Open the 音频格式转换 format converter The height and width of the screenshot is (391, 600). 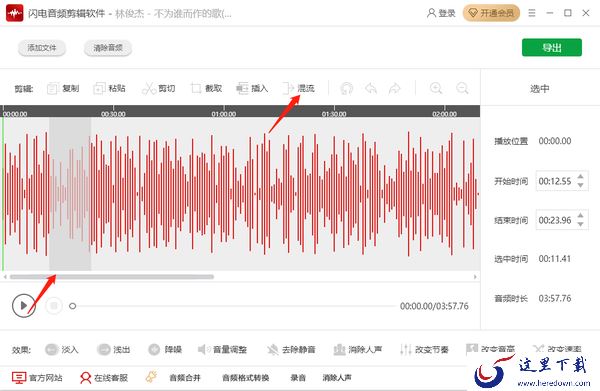click(246, 378)
